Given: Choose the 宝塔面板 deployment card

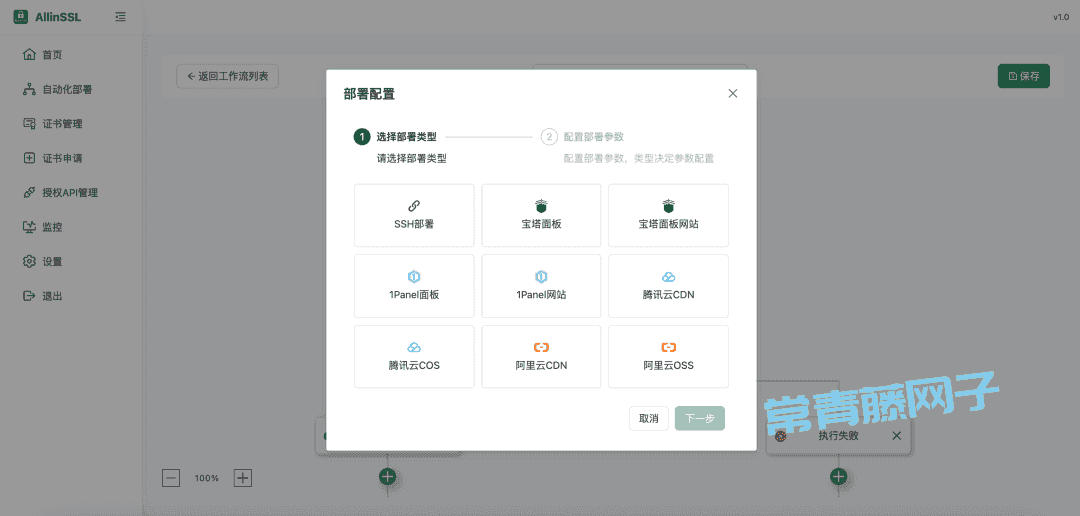Looking at the screenshot, I should click(x=541, y=215).
